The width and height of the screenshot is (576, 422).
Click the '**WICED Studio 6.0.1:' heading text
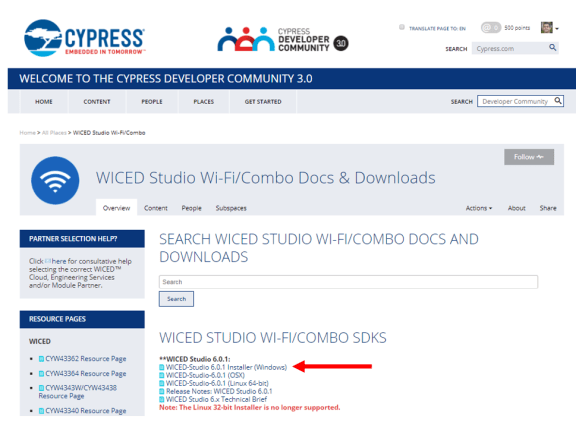(x=195, y=359)
